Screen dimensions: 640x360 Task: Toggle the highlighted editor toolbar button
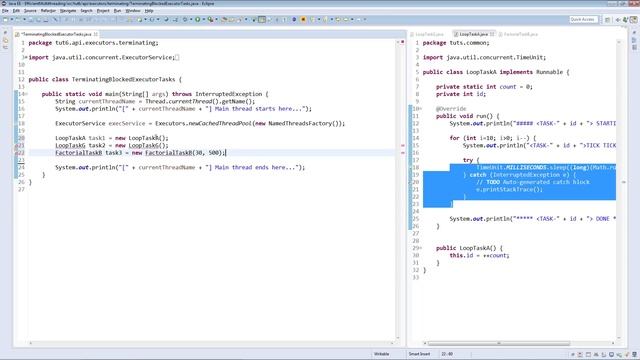click(x=262, y=19)
